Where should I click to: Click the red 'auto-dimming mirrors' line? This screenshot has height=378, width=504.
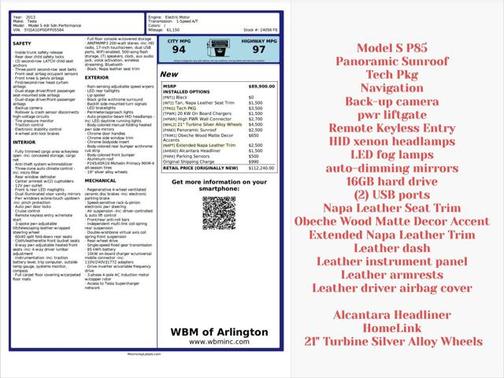[392, 168]
